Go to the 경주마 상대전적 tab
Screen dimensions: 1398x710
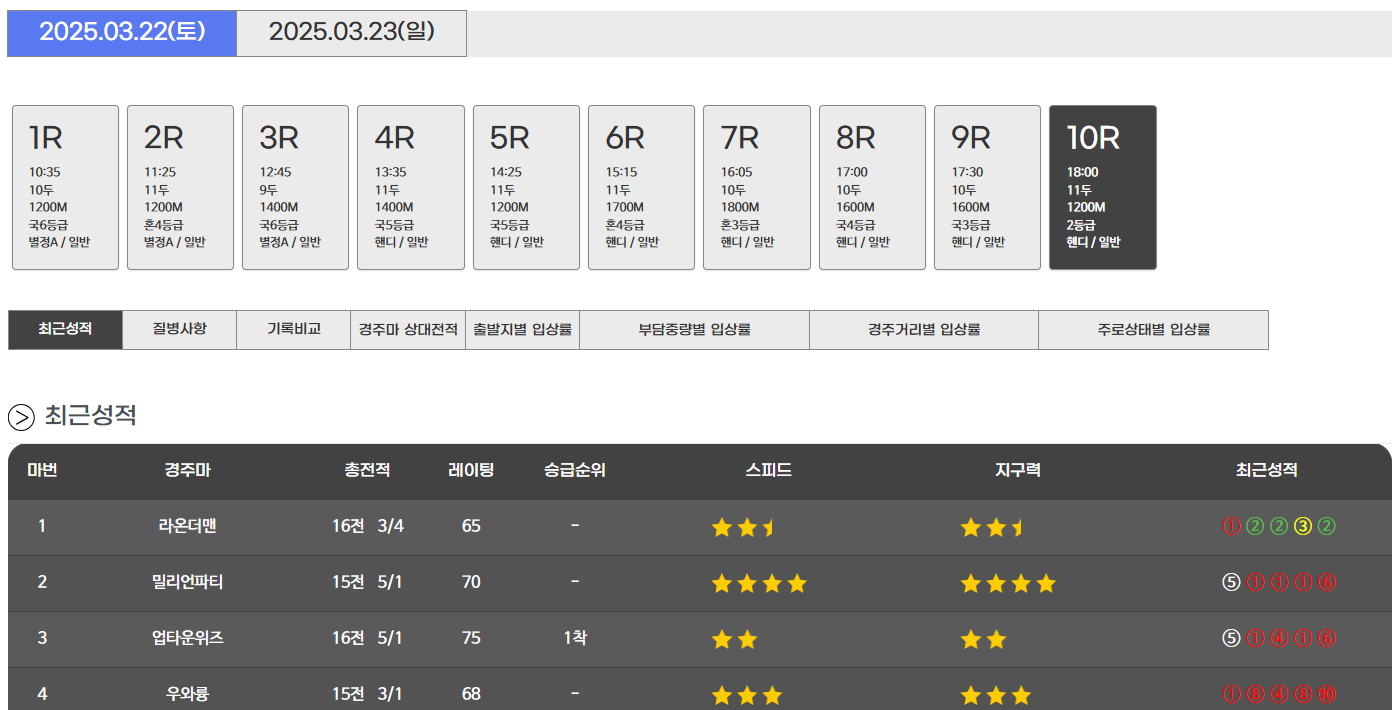pyautogui.click(x=407, y=329)
